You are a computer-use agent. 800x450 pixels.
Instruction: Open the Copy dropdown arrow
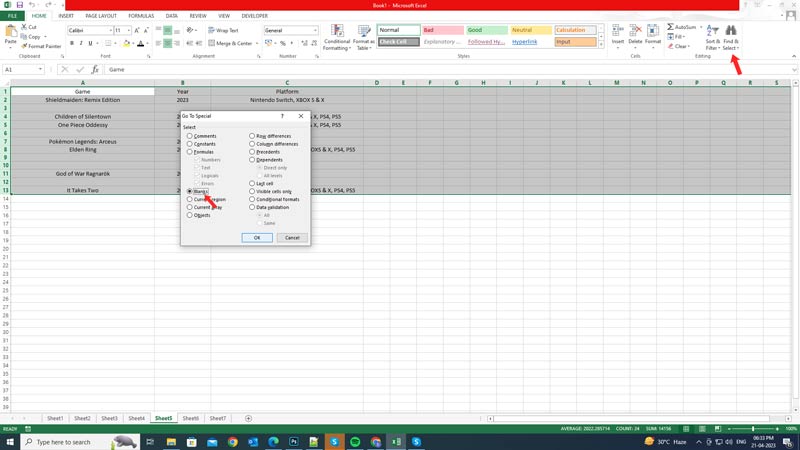(45, 37)
